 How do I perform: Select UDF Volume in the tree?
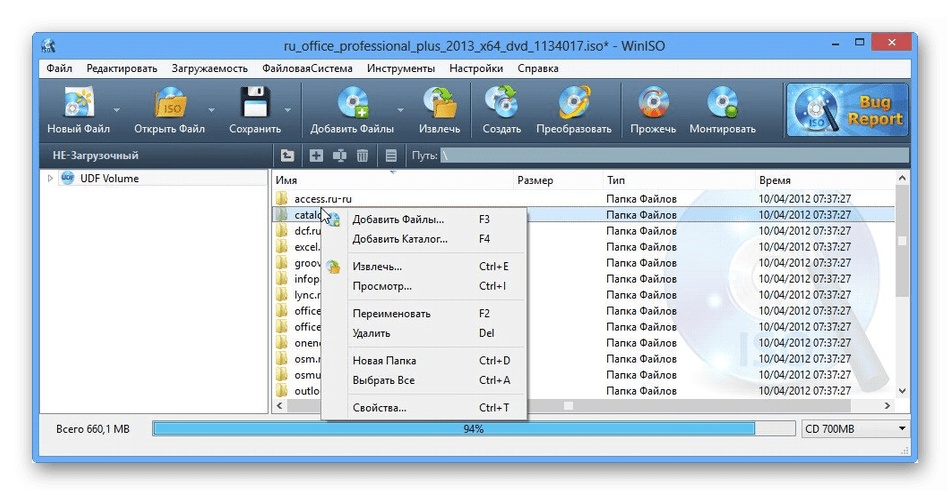tap(109, 178)
